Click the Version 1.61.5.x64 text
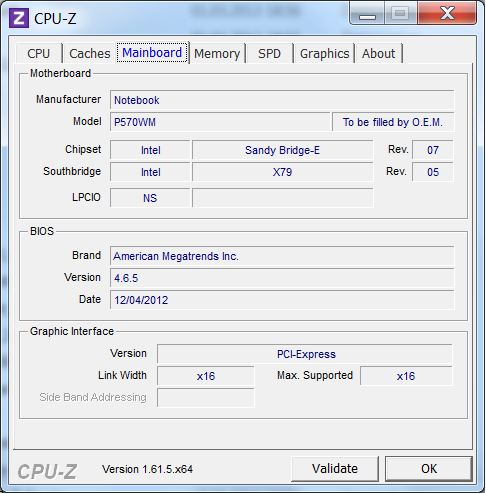The width and height of the screenshot is (486, 494). tap(147, 469)
